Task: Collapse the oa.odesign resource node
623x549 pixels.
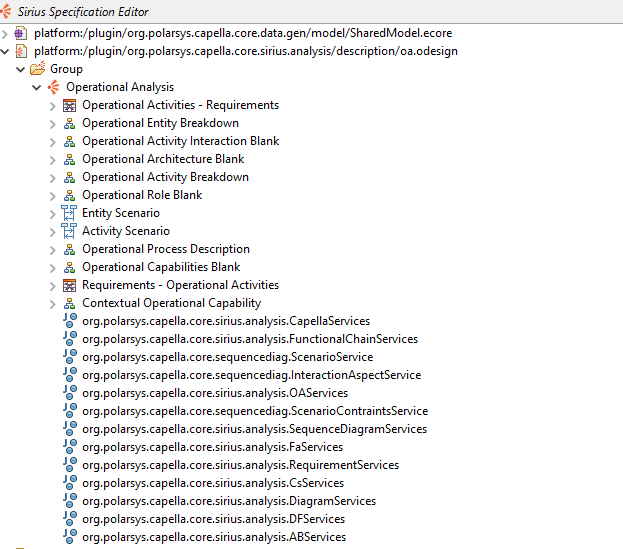Action: coord(4,51)
